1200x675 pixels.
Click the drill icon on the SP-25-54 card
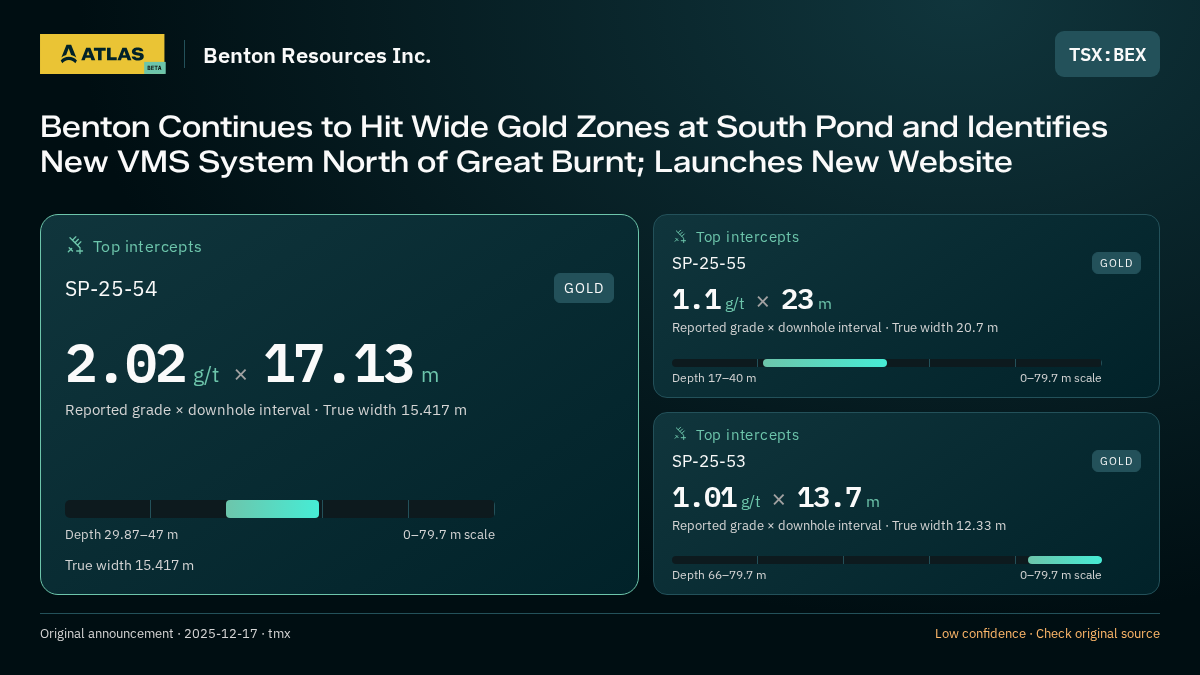click(x=75, y=245)
